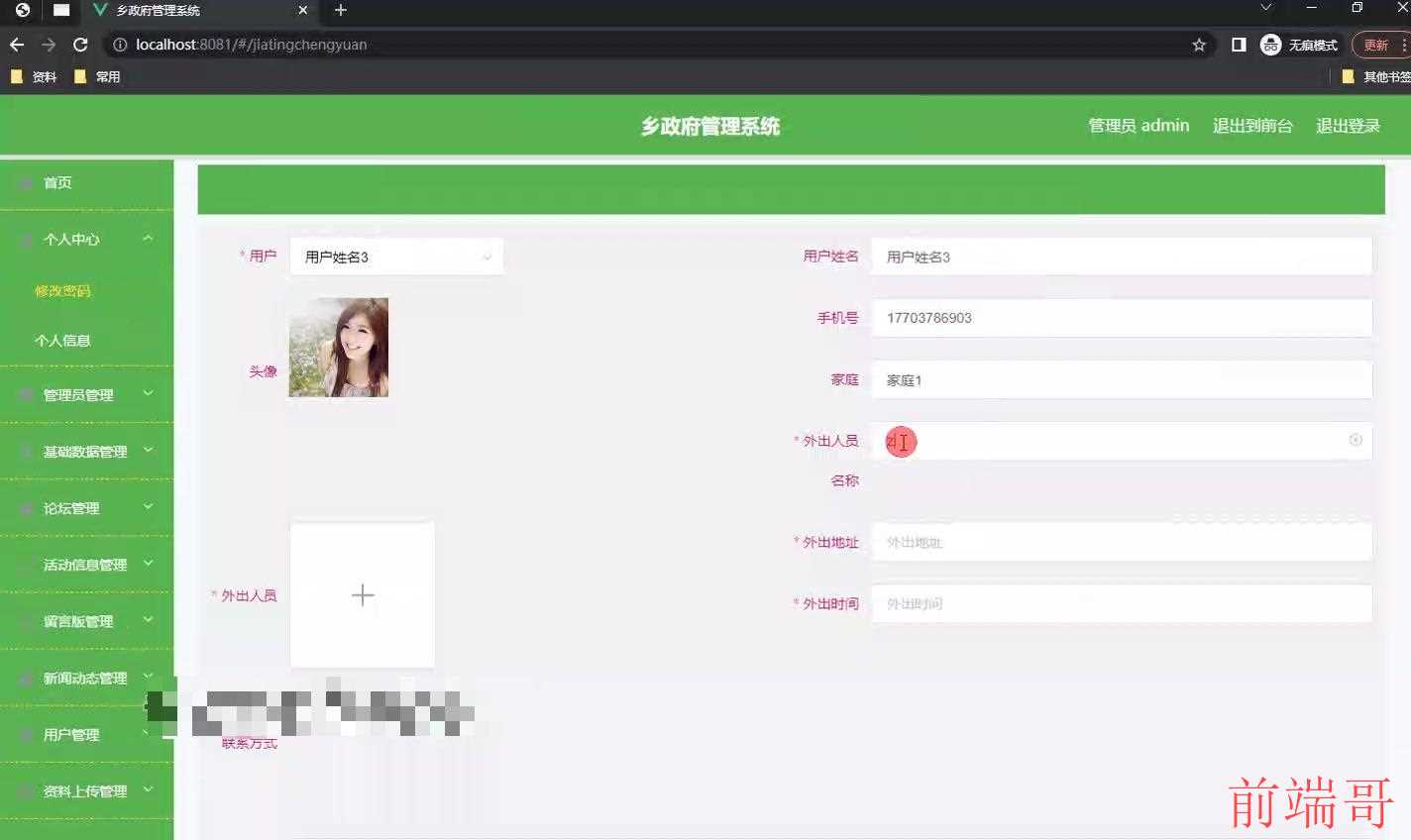Open 修改密码 under 个人中心
Image resolution: width=1411 pixels, height=840 pixels.
pos(62,290)
